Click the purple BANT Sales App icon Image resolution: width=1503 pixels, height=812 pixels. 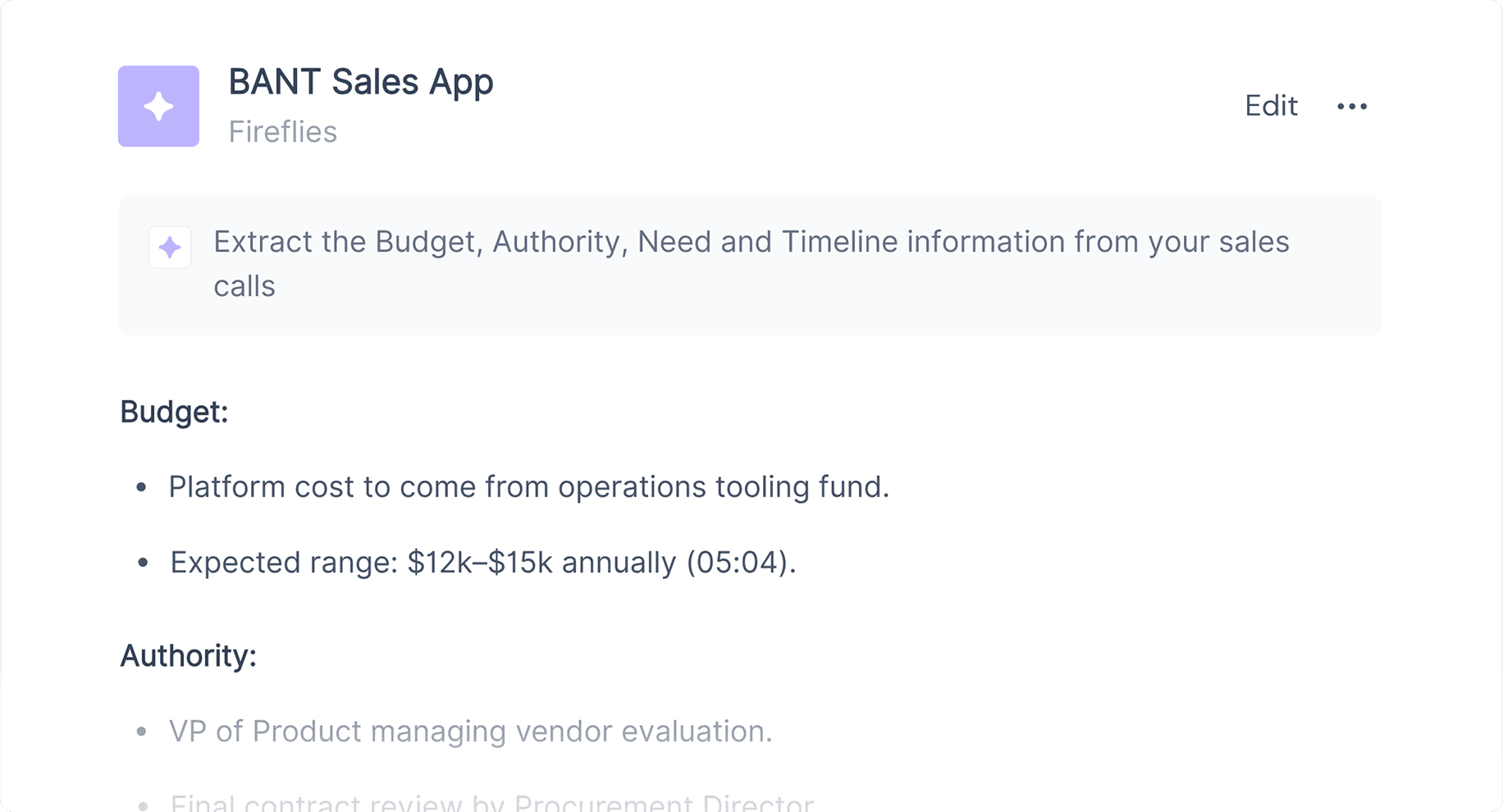(x=158, y=106)
